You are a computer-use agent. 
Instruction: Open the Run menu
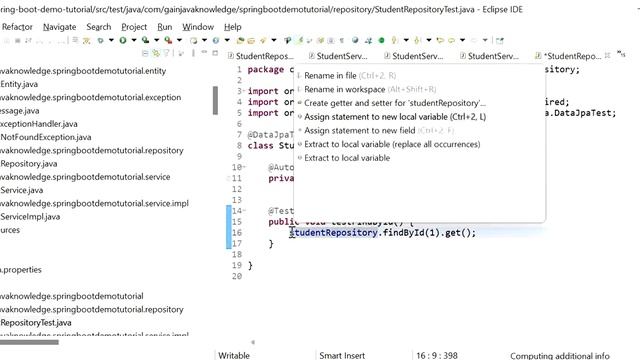pos(164,27)
